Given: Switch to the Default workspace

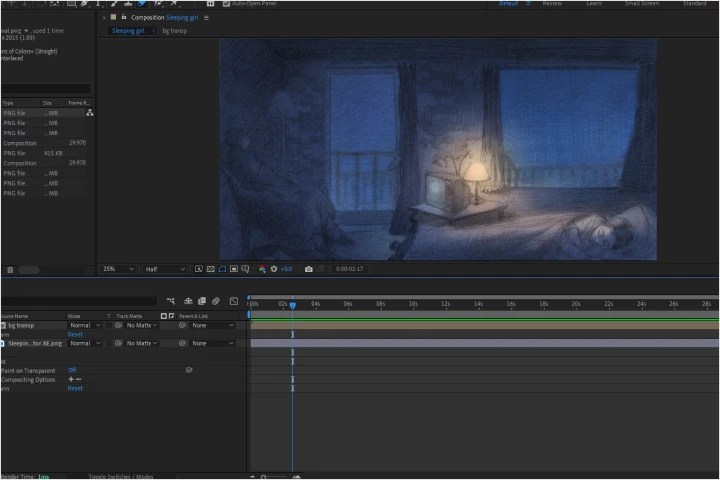Looking at the screenshot, I should coord(508,3).
